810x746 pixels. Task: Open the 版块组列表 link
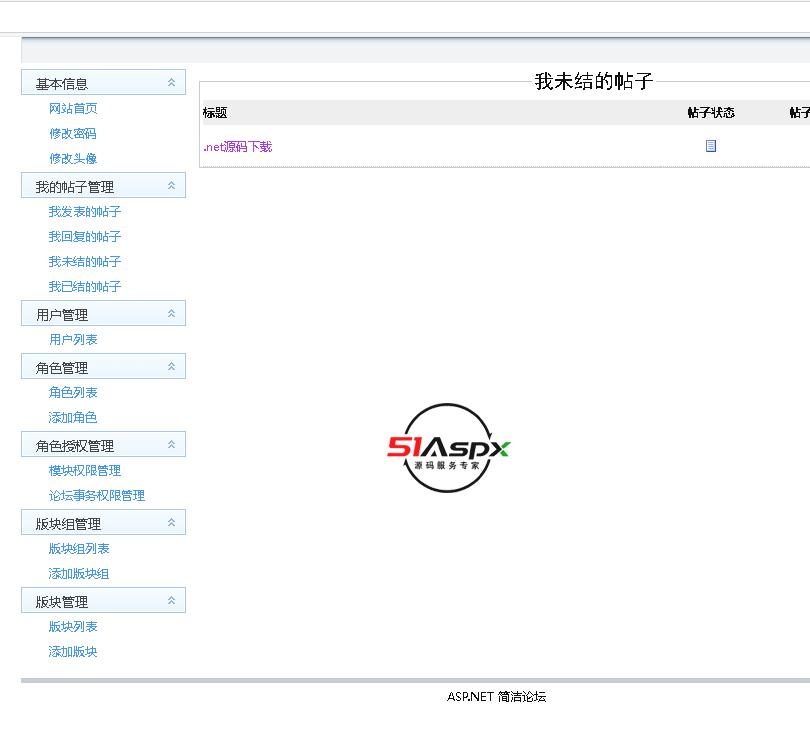[79, 549]
